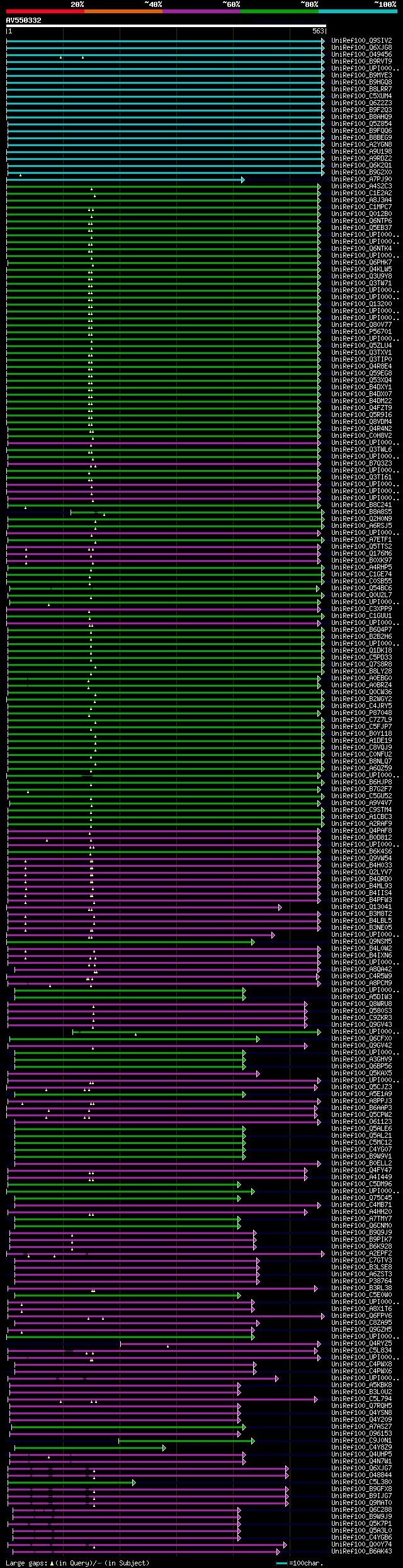Click hit UniRef100_C1MPC7
Image resolution: width=403 pixels, height=1568 pixels.
pyautogui.click(x=361, y=207)
